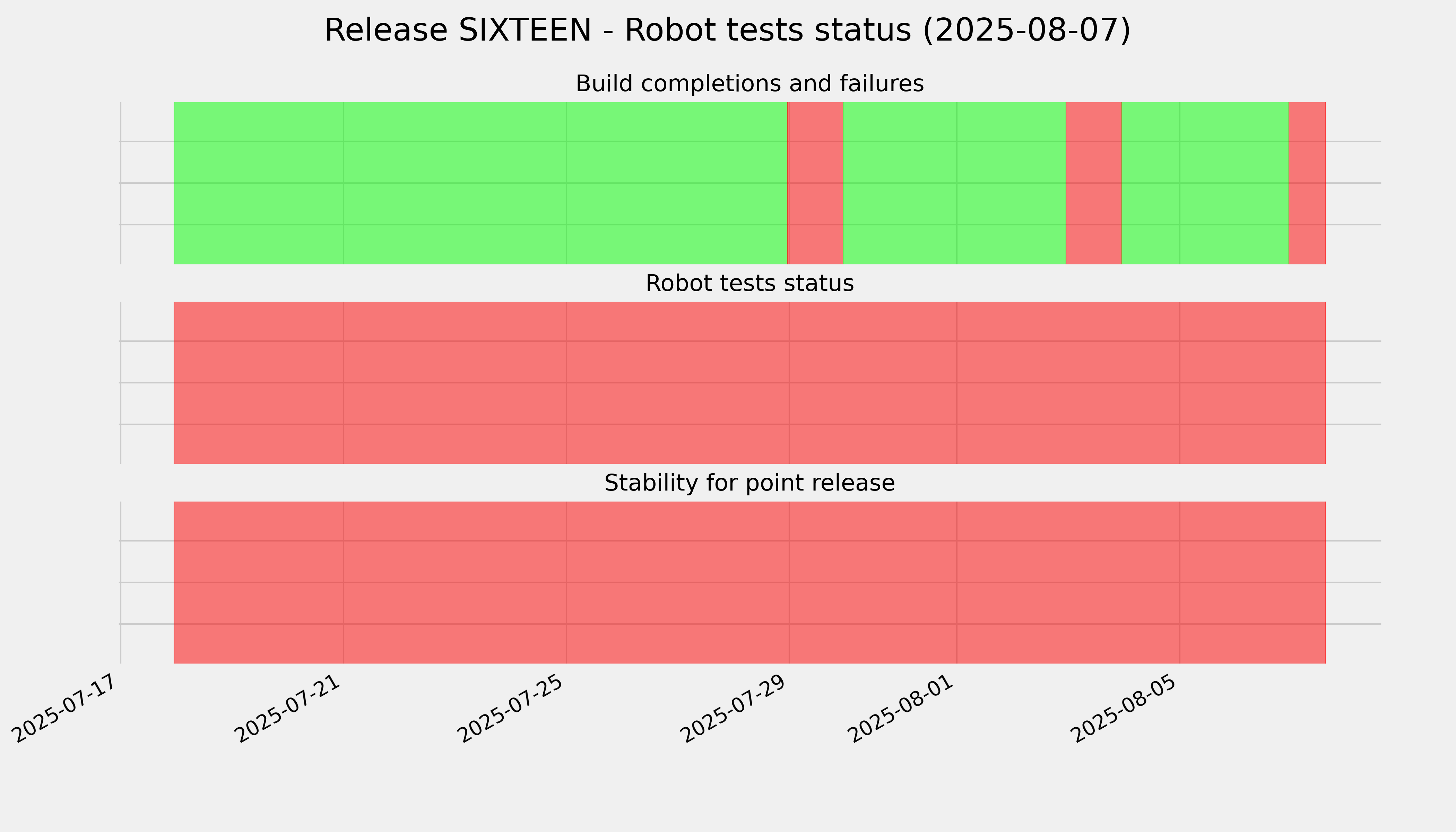Click the first green build segment before 07-21
Screen dimensions: 1456x832
coord(258,183)
